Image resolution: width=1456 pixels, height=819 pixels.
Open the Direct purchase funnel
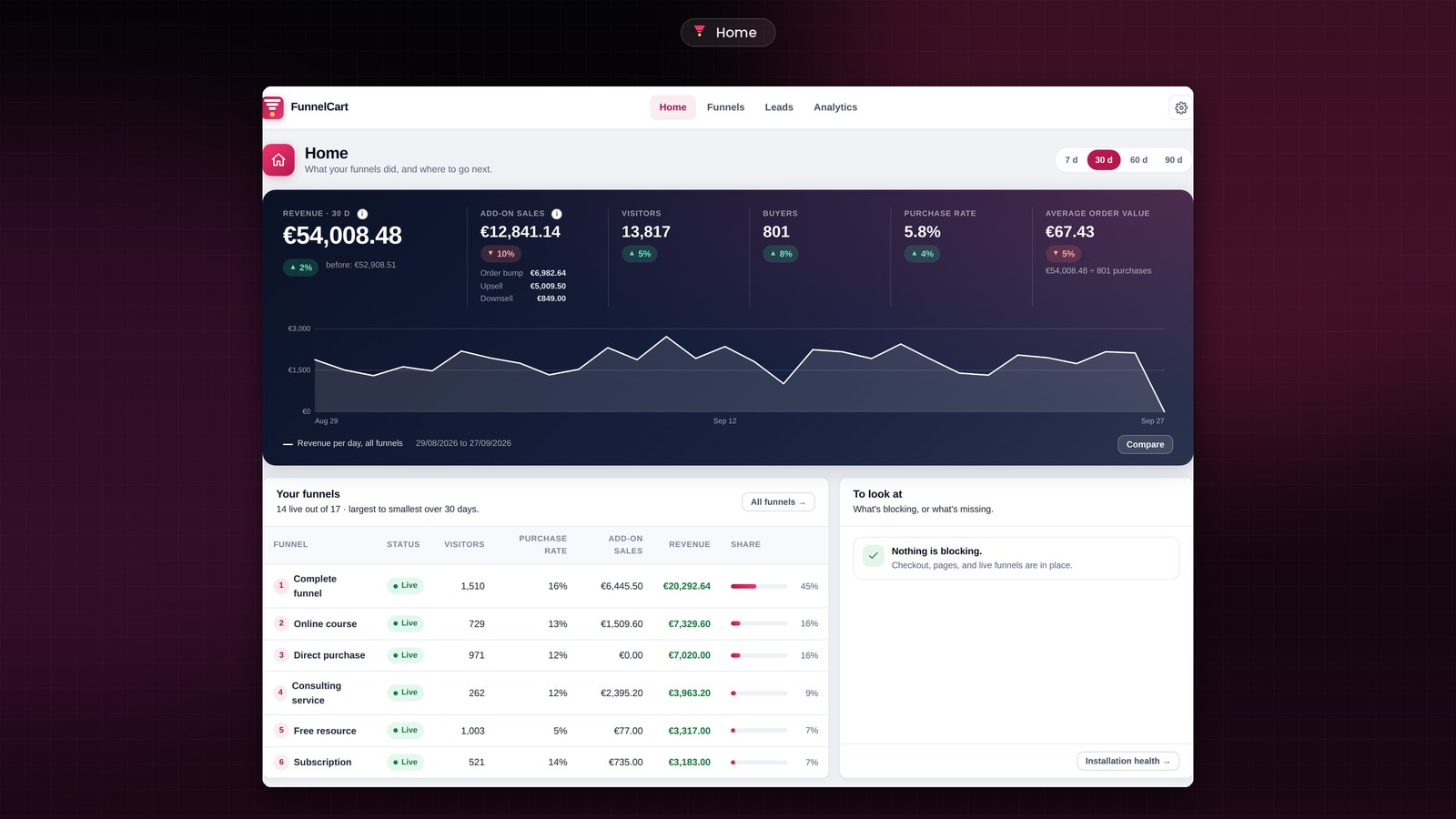tap(546, 655)
